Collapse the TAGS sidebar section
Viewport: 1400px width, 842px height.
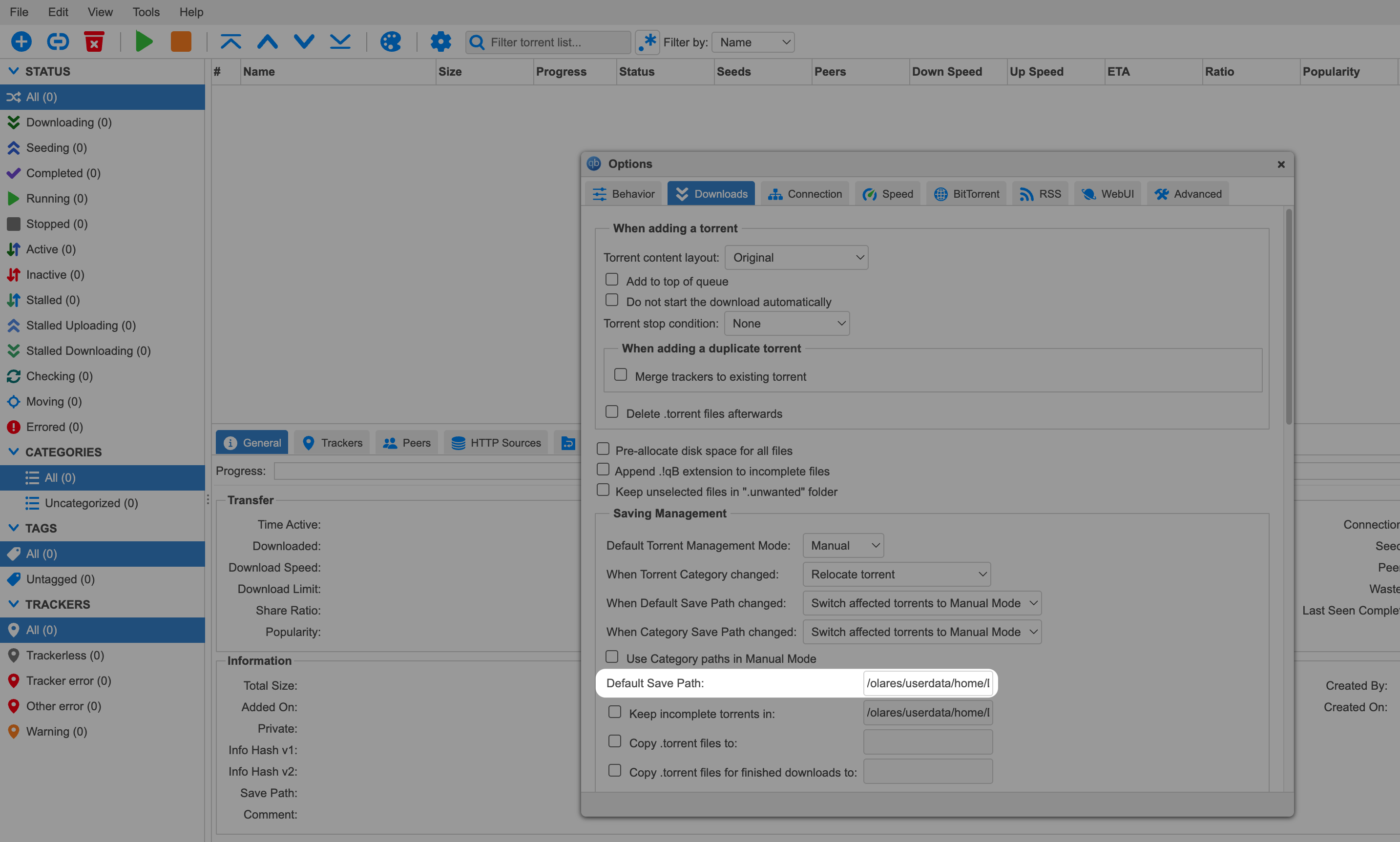(14, 528)
